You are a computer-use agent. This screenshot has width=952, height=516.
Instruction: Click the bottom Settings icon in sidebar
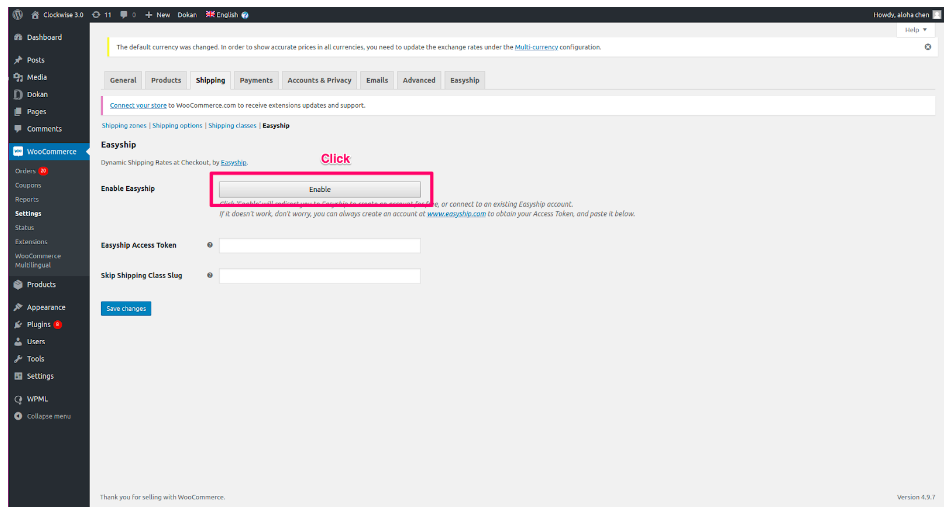(x=18, y=376)
